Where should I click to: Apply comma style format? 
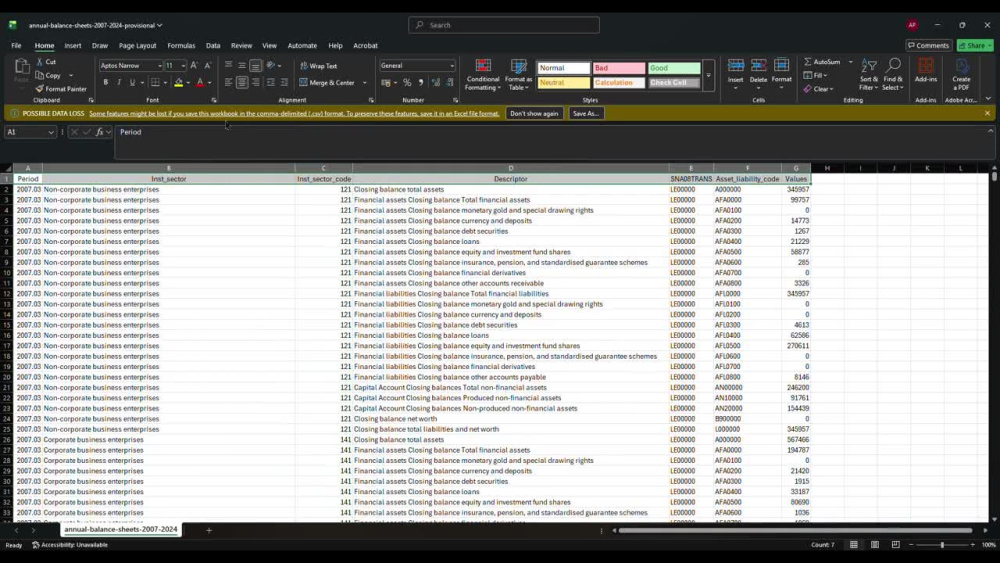(x=421, y=82)
